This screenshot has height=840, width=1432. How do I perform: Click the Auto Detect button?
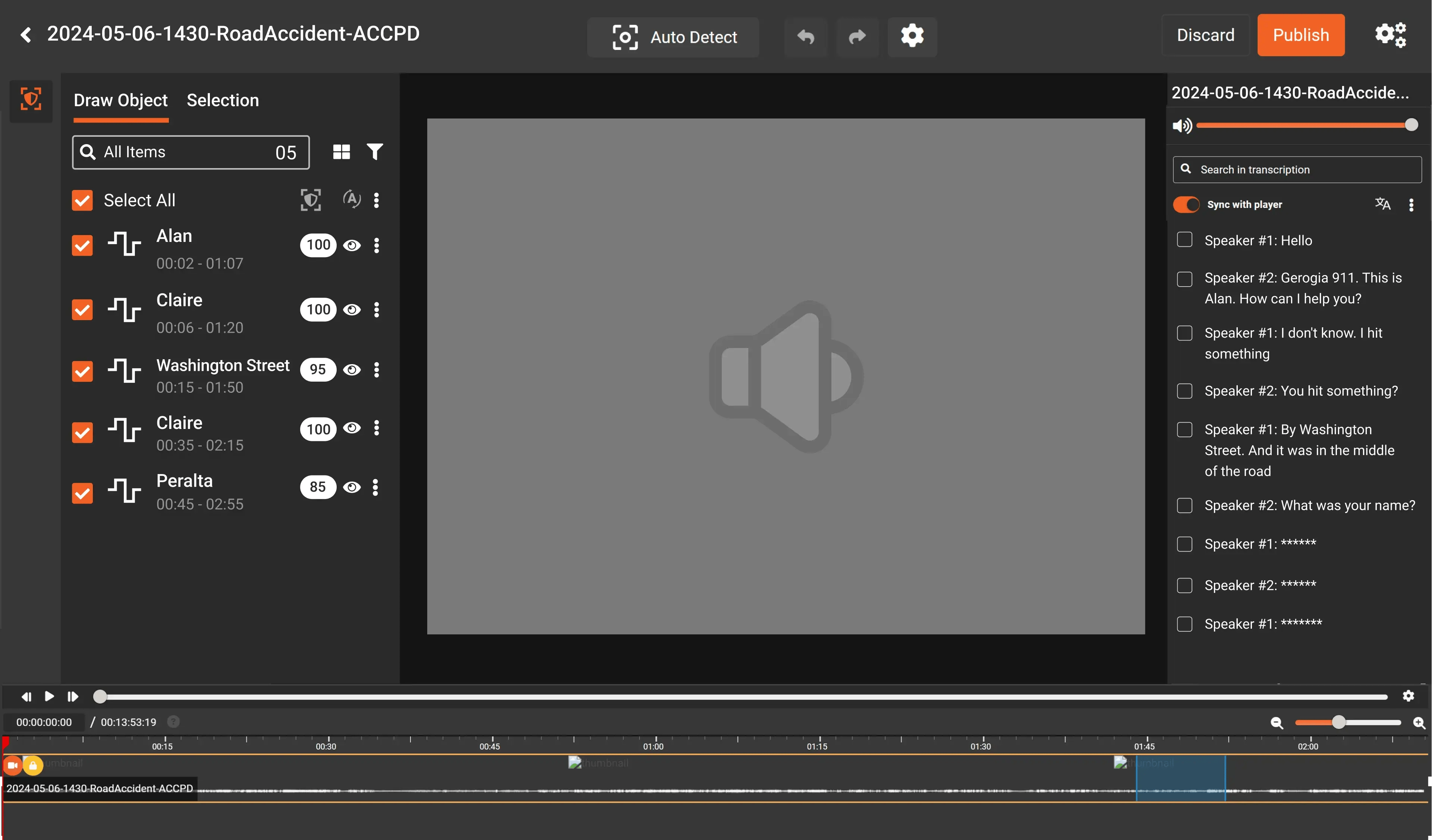pos(673,37)
